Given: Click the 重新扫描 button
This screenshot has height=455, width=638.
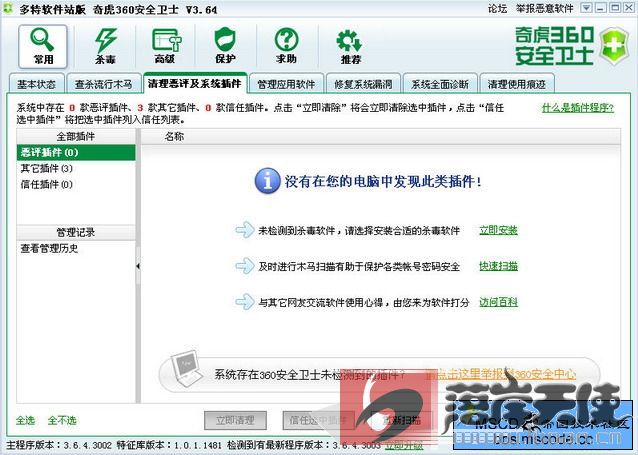Looking at the screenshot, I should (x=400, y=420).
